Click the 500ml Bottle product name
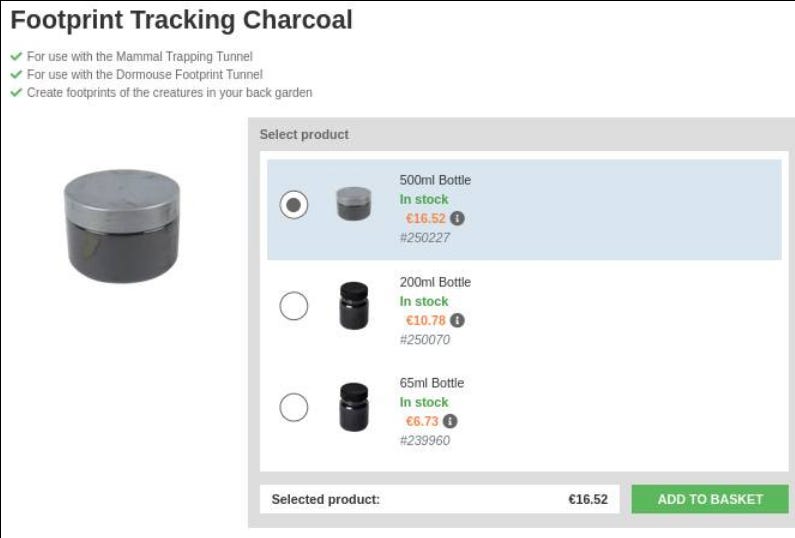 pyautogui.click(x=435, y=180)
